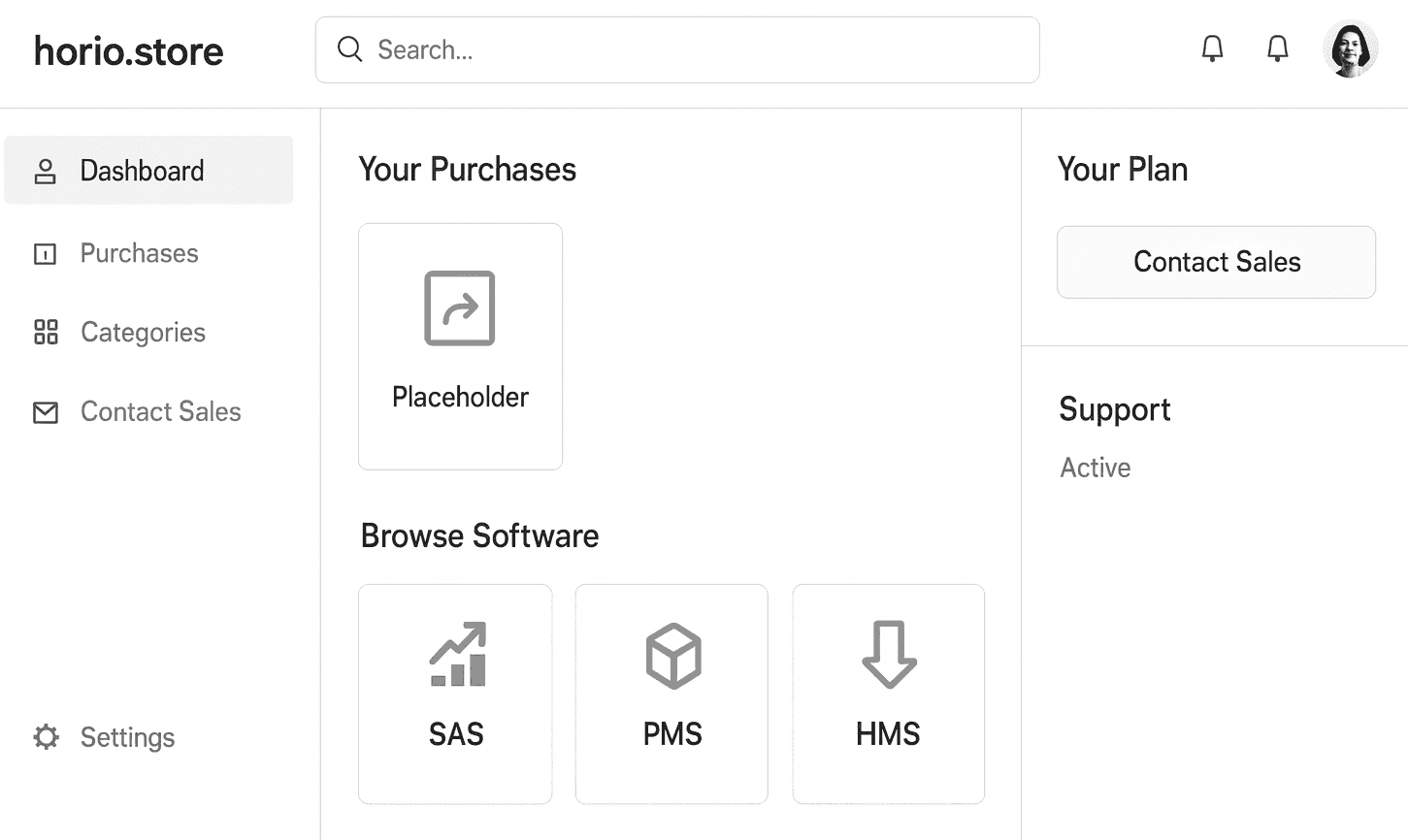Open the Settings page from sidebar

coord(127,737)
